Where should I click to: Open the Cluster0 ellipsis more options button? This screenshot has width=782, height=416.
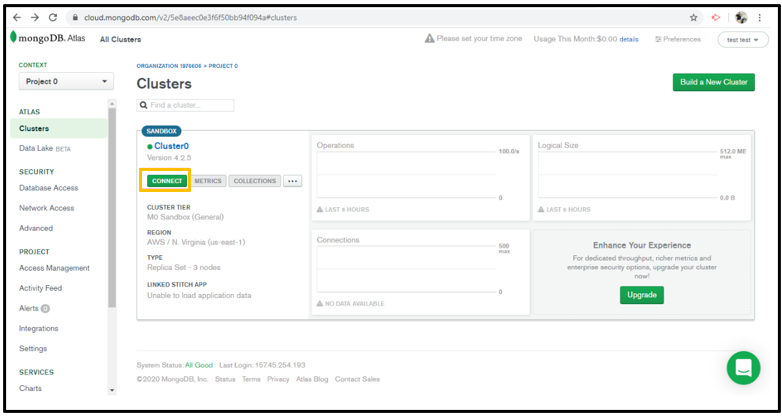292,181
